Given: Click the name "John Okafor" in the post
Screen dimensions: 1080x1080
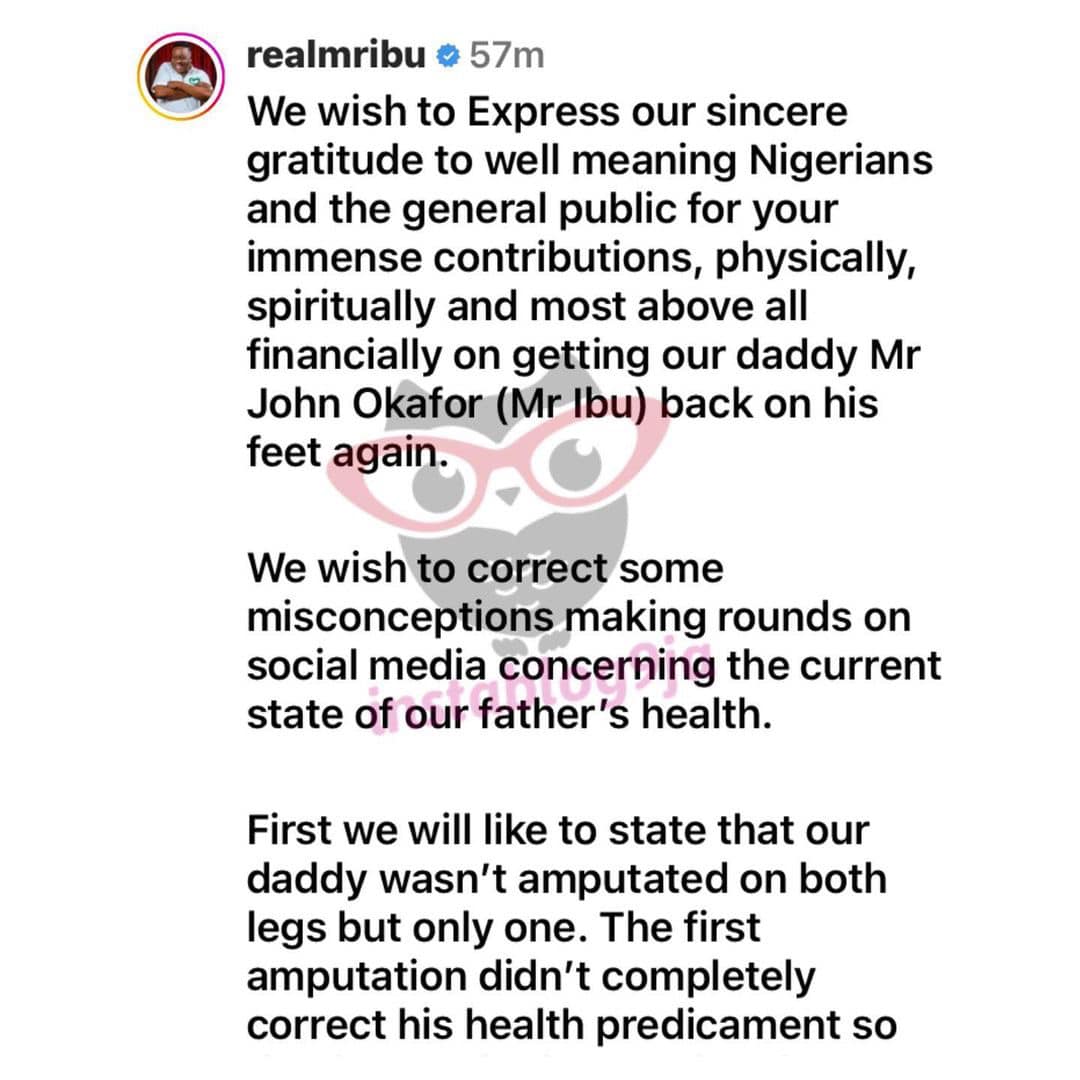Looking at the screenshot, I should click(x=364, y=404).
